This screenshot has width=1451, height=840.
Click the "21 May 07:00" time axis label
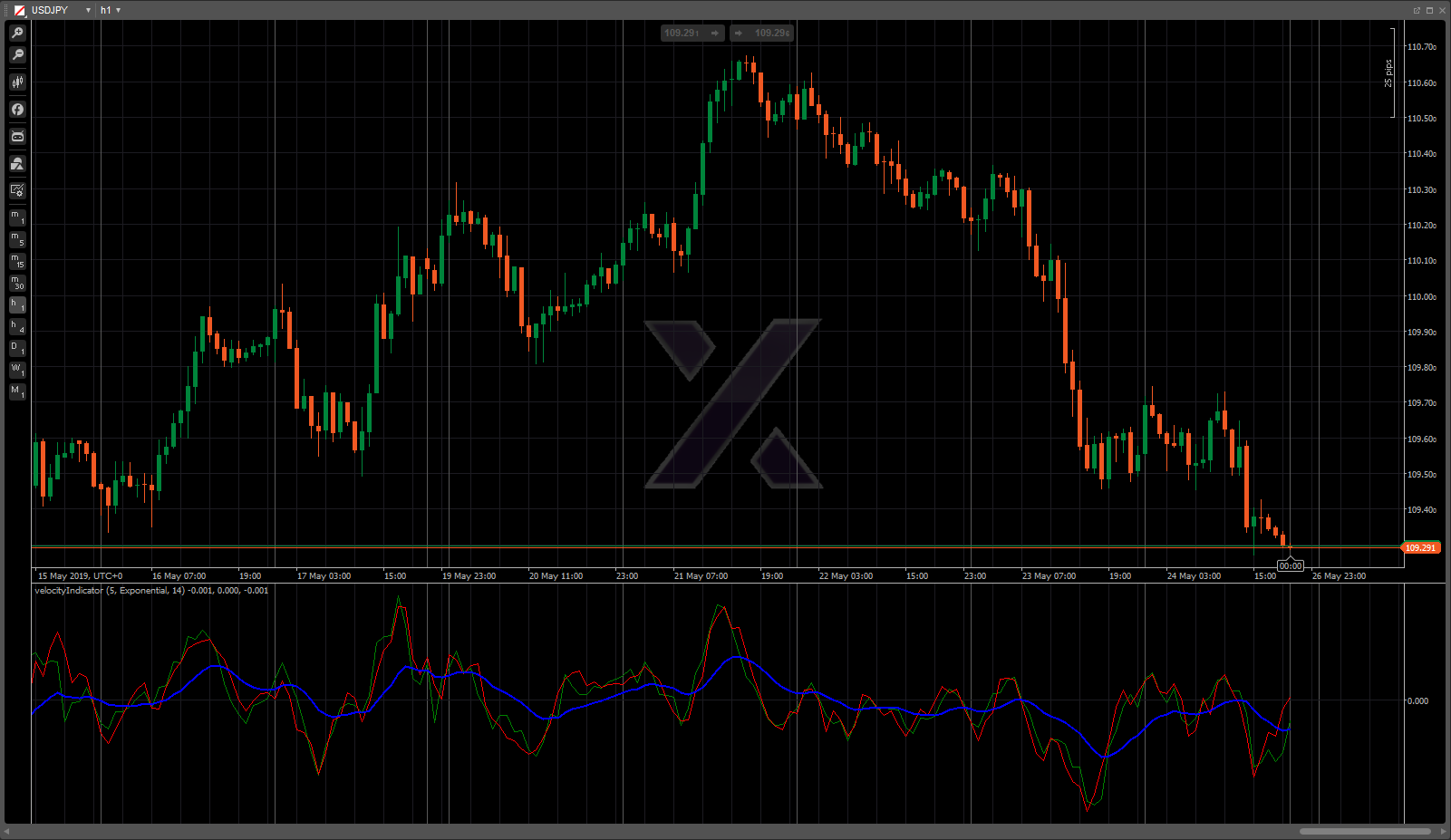(x=701, y=576)
